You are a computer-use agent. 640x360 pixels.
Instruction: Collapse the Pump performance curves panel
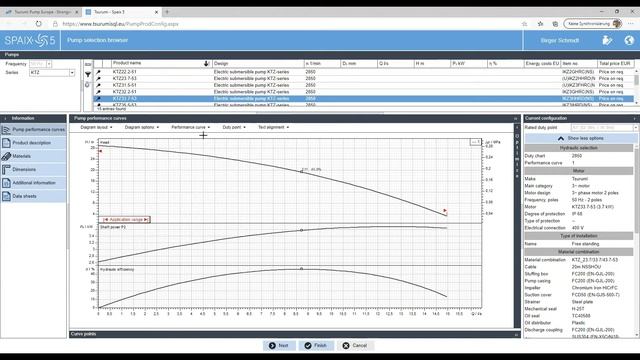(x=516, y=118)
